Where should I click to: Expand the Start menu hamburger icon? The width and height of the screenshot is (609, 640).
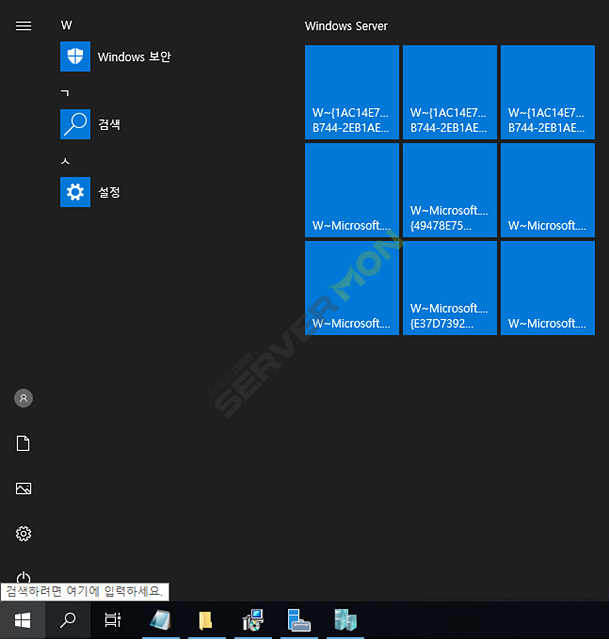point(23,26)
